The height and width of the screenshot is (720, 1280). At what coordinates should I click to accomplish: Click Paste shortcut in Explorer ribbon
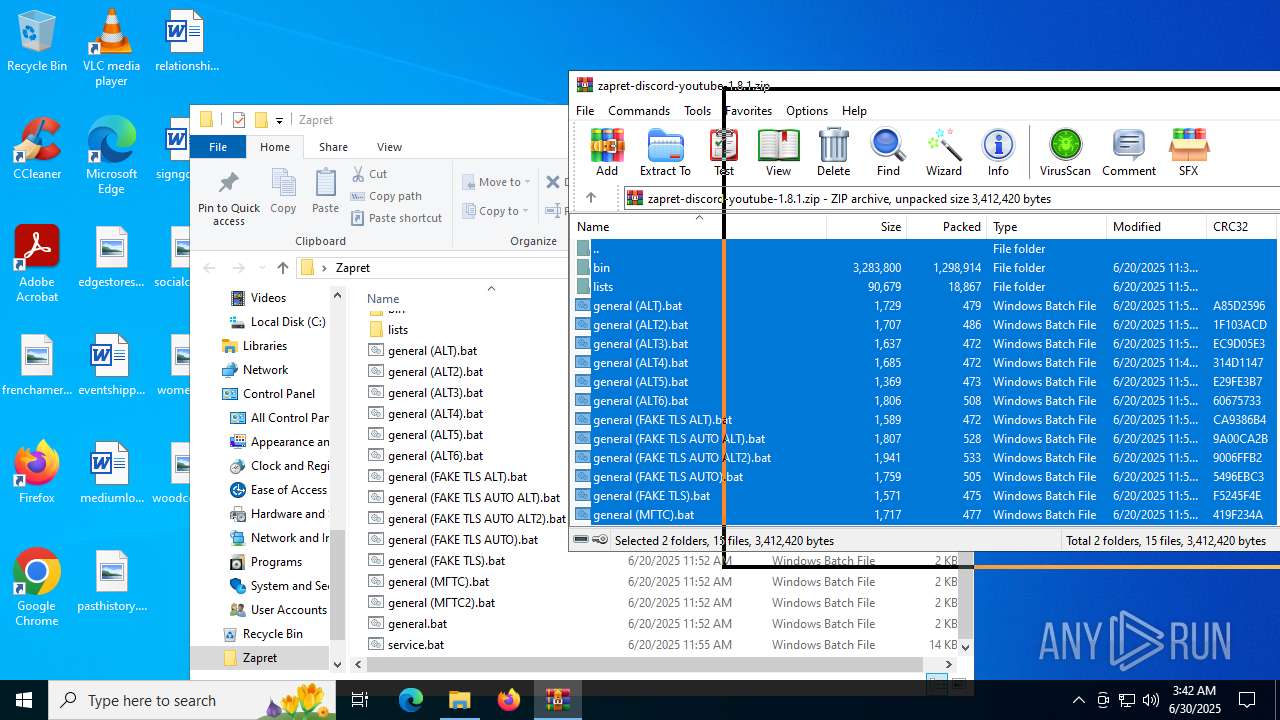(396, 218)
